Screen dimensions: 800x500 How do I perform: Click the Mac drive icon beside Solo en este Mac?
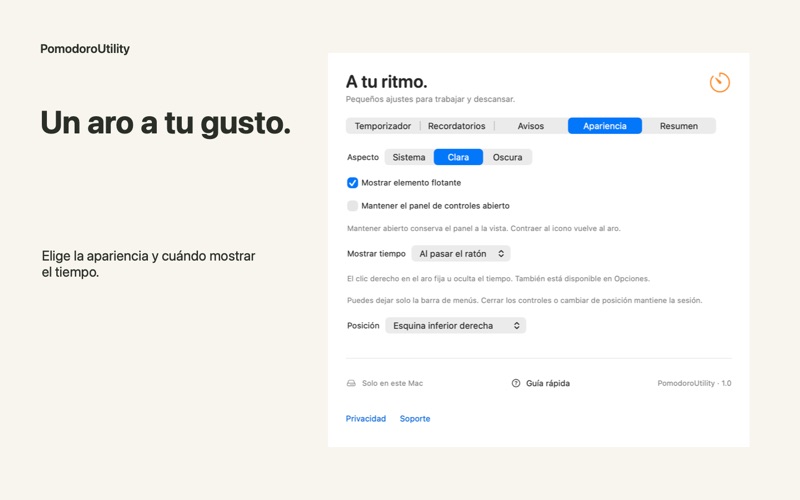[351, 383]
